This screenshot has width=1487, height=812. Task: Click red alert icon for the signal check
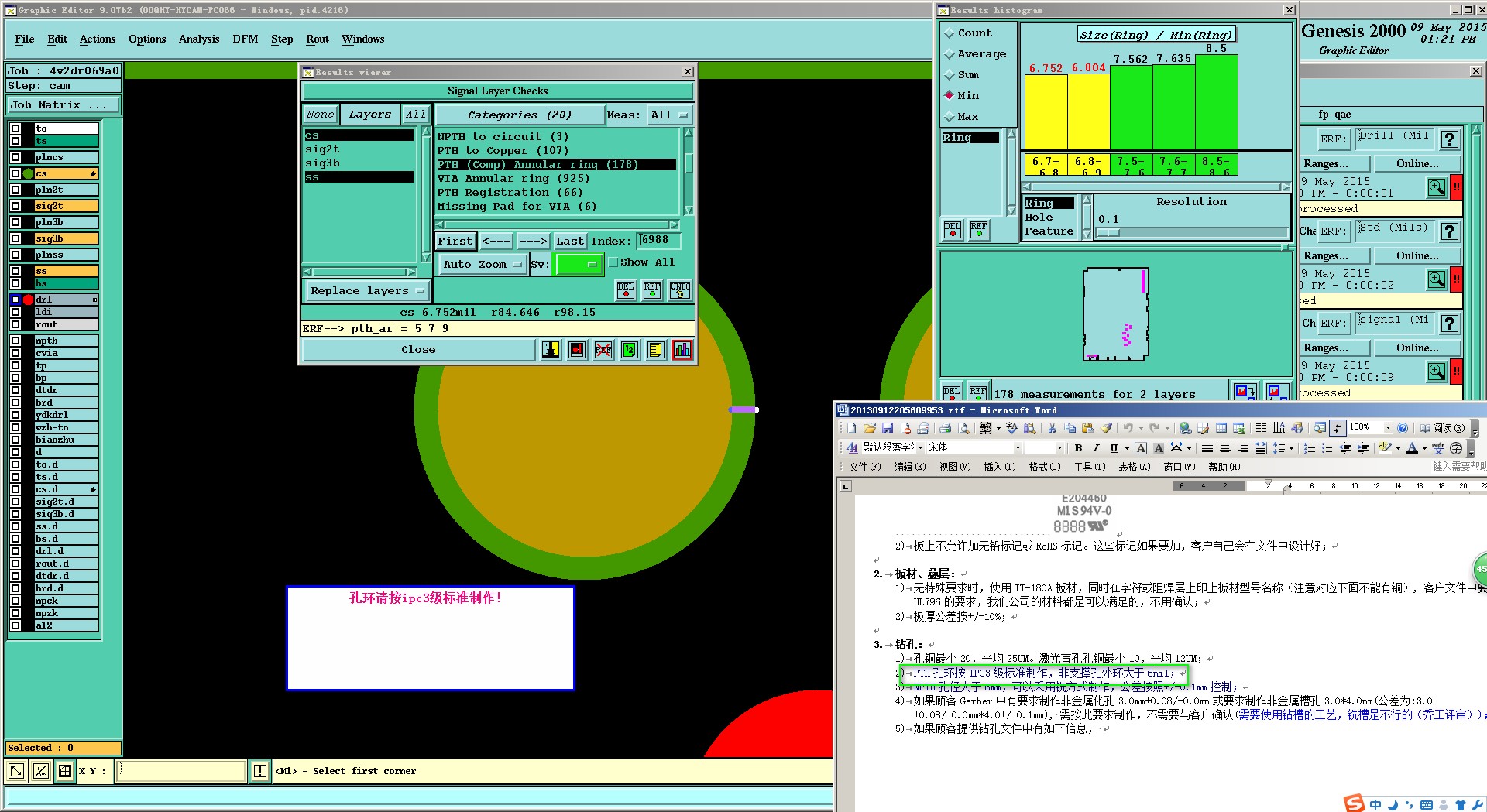pyautogui.click(x=1457, y=372)
